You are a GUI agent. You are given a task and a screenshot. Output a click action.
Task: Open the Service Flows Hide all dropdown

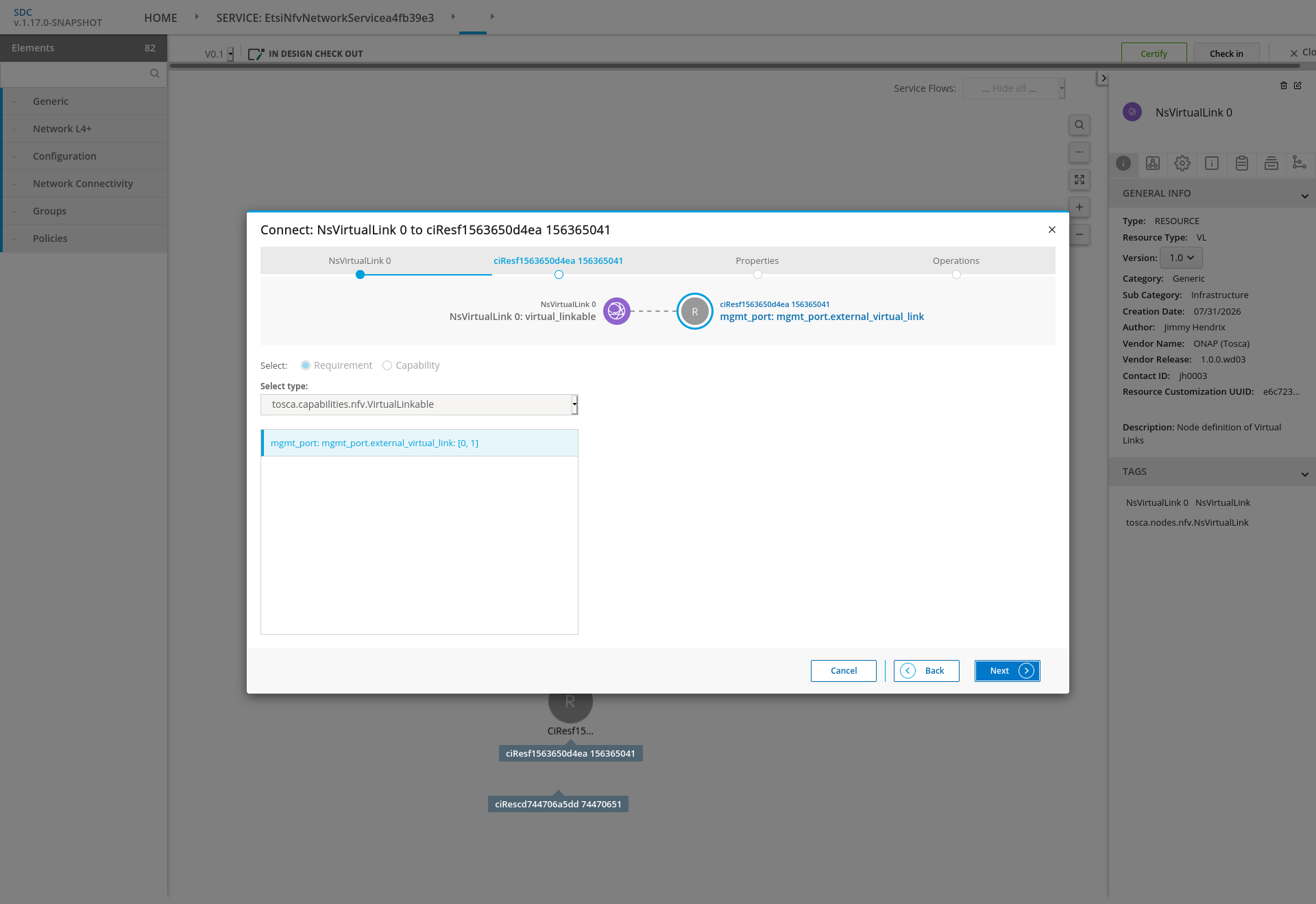[x=1014, y=88]
